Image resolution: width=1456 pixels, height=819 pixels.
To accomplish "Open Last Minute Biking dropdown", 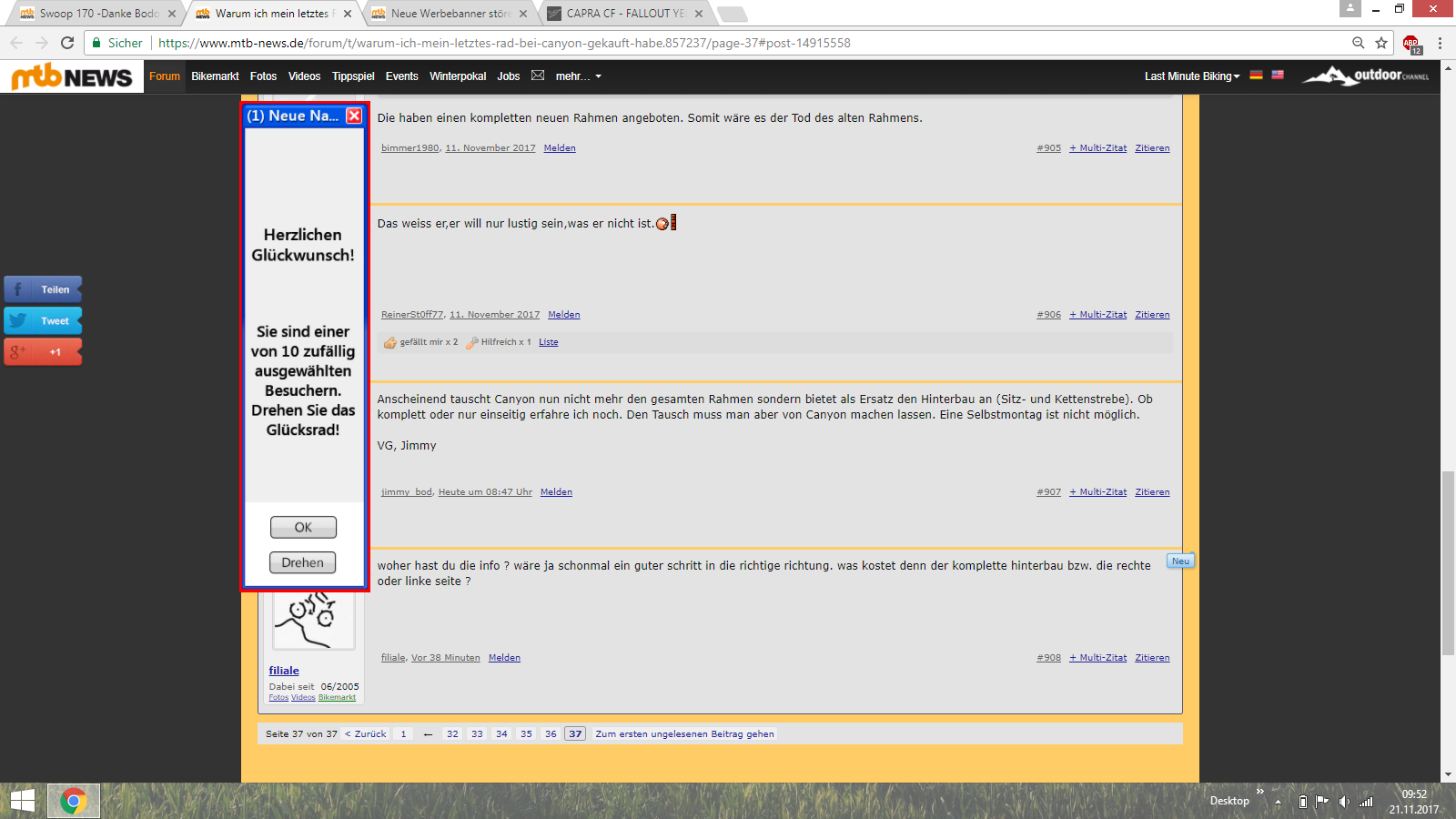I will point(1191,76).
